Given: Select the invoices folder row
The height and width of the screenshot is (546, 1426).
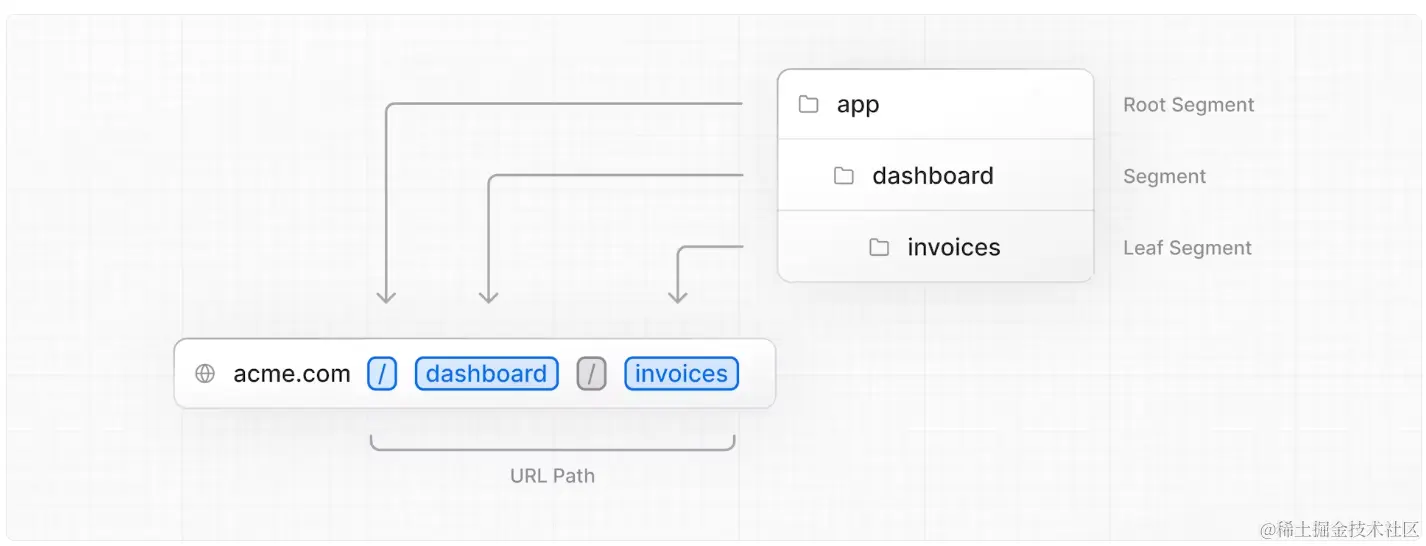Looking at the screenshot, I should click(935, 246).
